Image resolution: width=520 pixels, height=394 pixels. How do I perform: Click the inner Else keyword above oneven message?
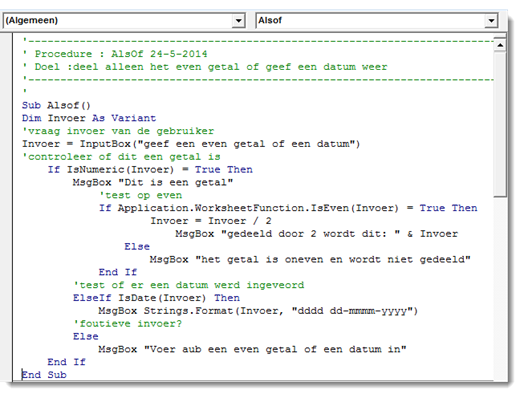pos(137,247)
